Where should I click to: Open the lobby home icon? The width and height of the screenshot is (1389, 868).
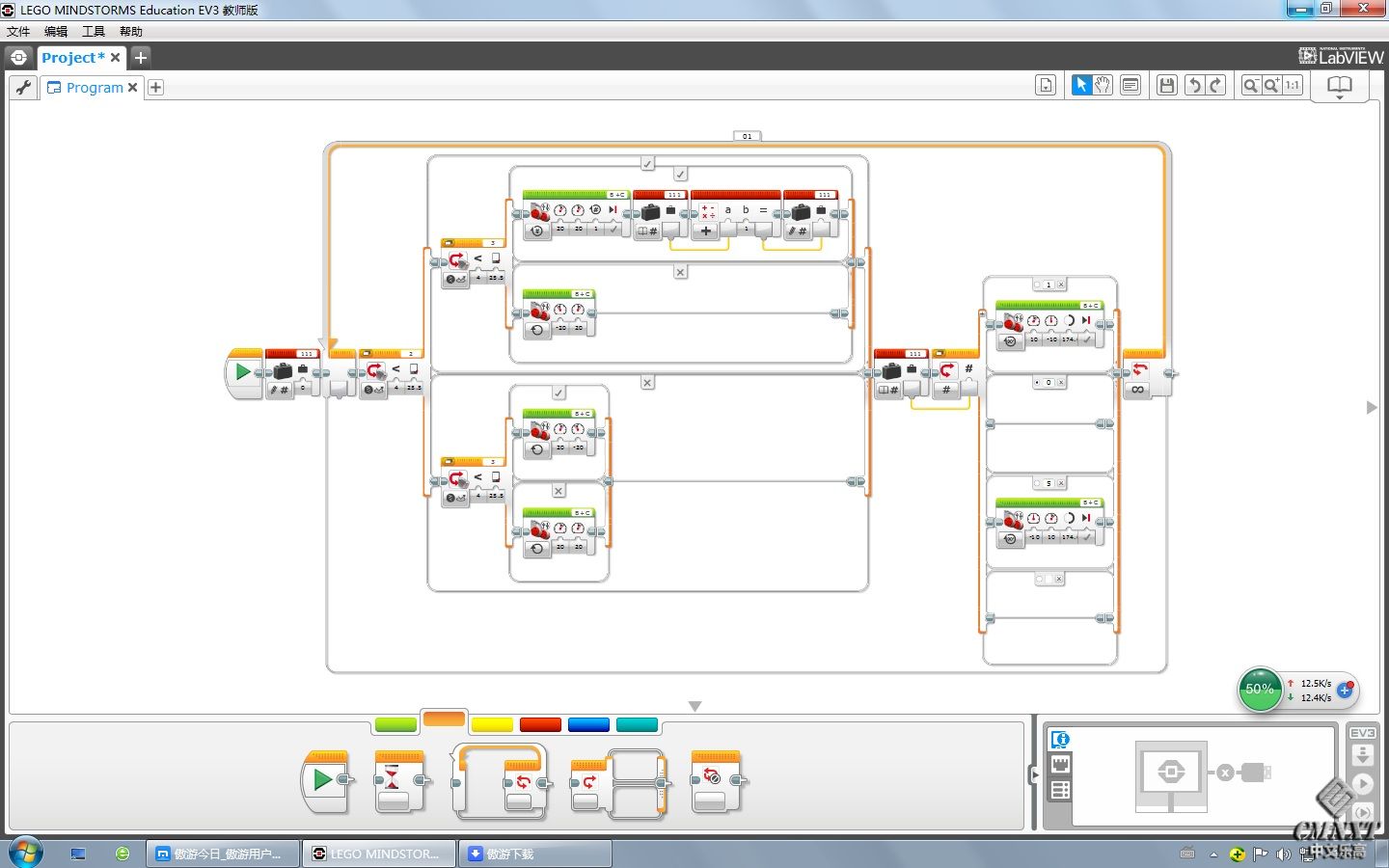coord(19,58)
